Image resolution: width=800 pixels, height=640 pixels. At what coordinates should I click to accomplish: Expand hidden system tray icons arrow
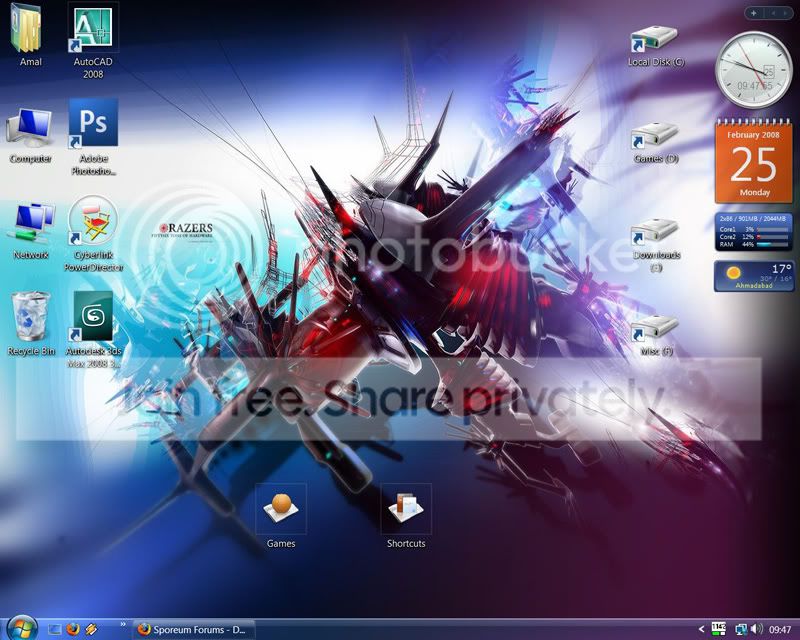(x=702, y=630)
